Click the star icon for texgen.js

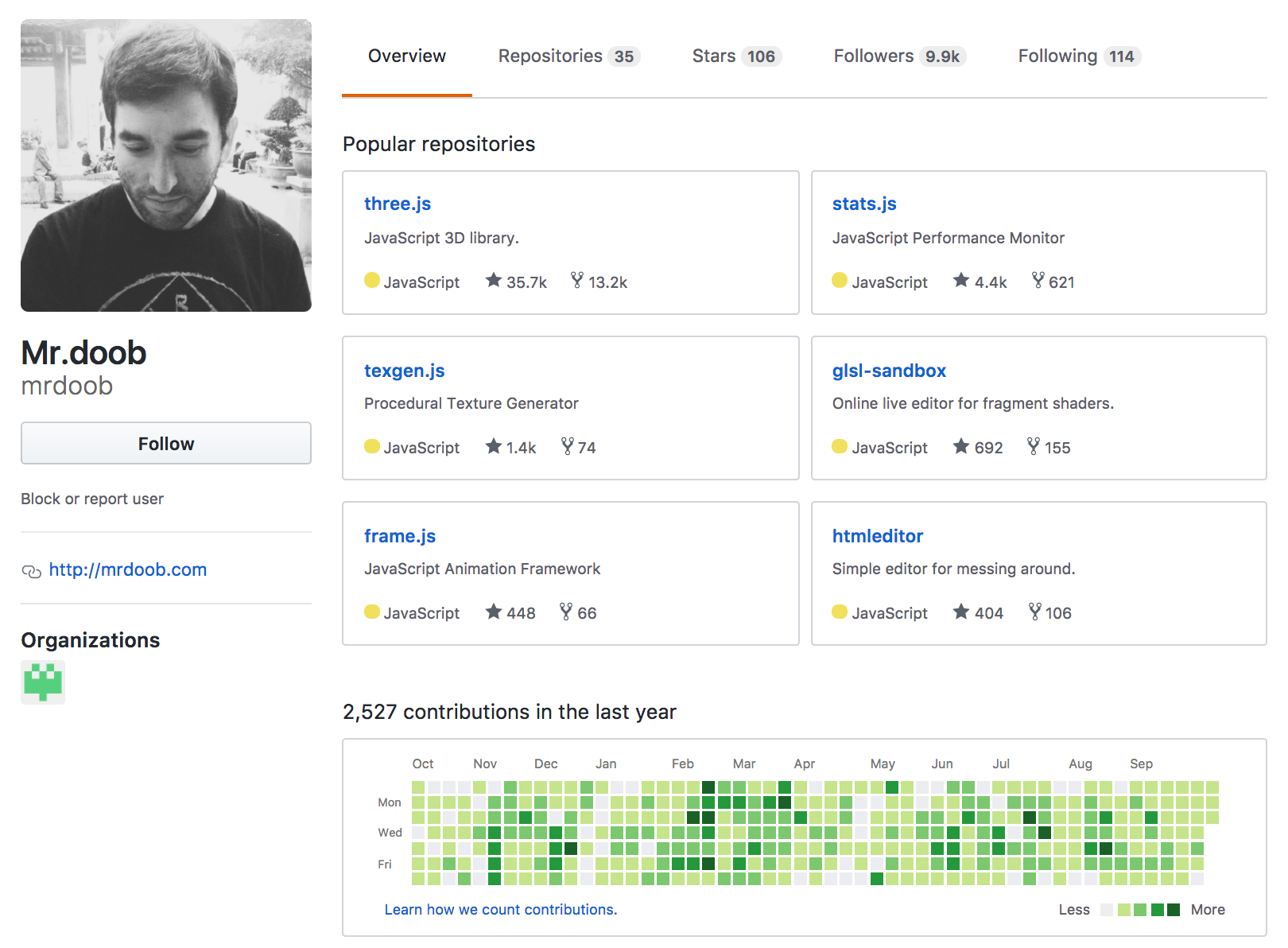494,445
